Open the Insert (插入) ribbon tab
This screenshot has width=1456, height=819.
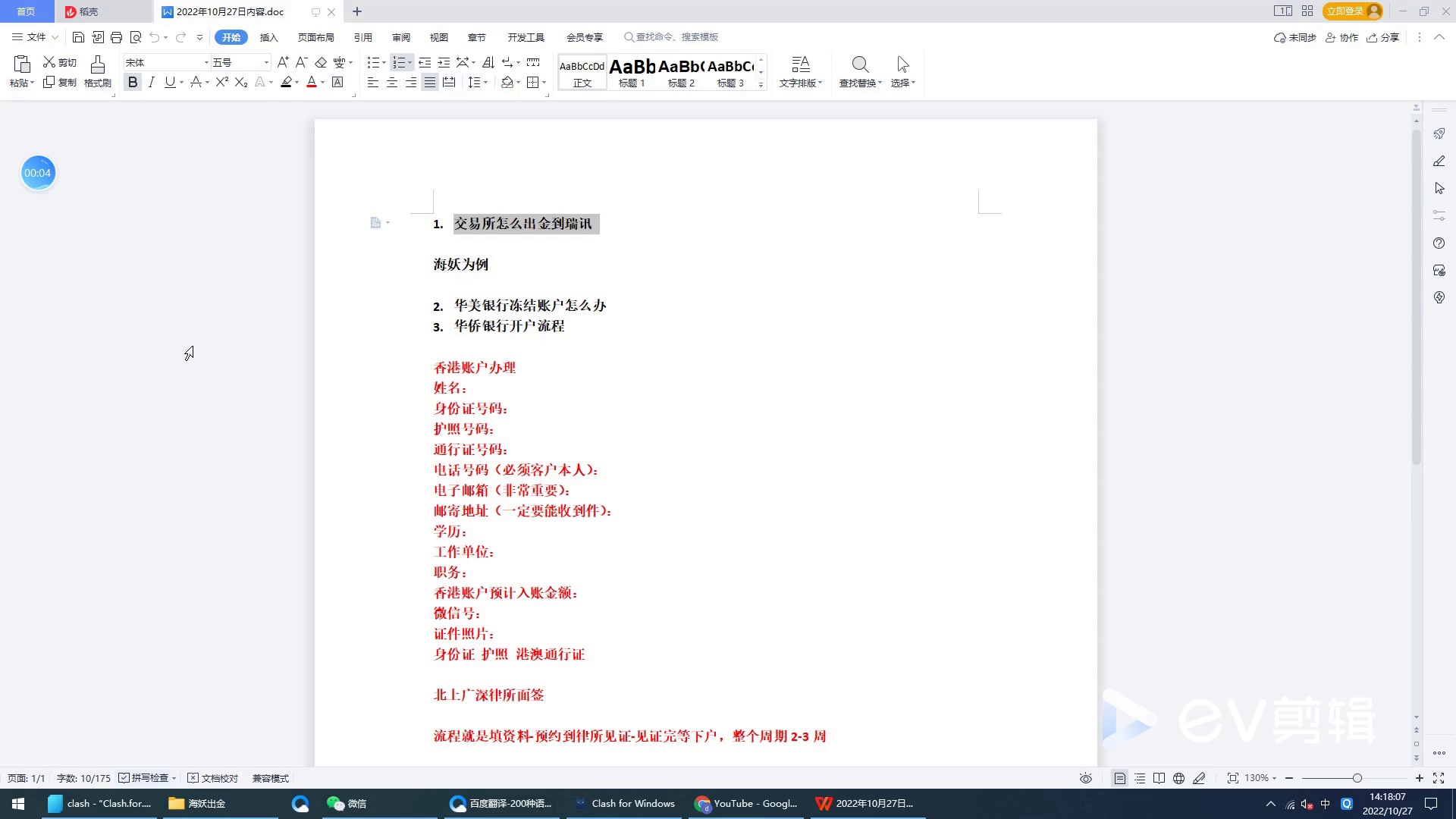tap(268, 37)
